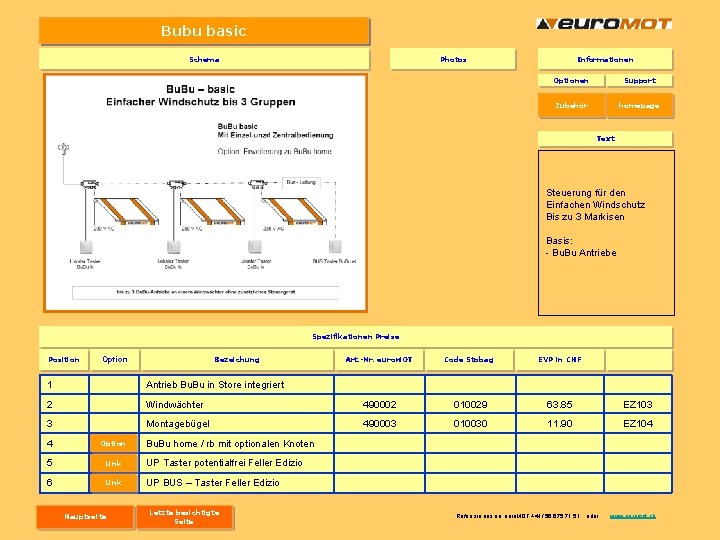
Task: Click the Informationen button
Action: pos(605,59)
